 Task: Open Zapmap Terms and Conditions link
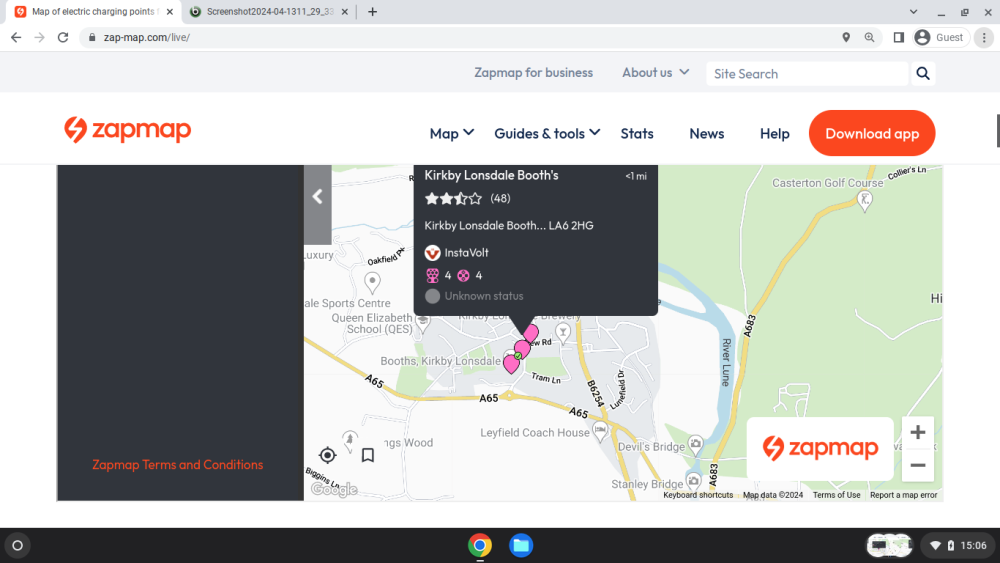coord(177,465)
